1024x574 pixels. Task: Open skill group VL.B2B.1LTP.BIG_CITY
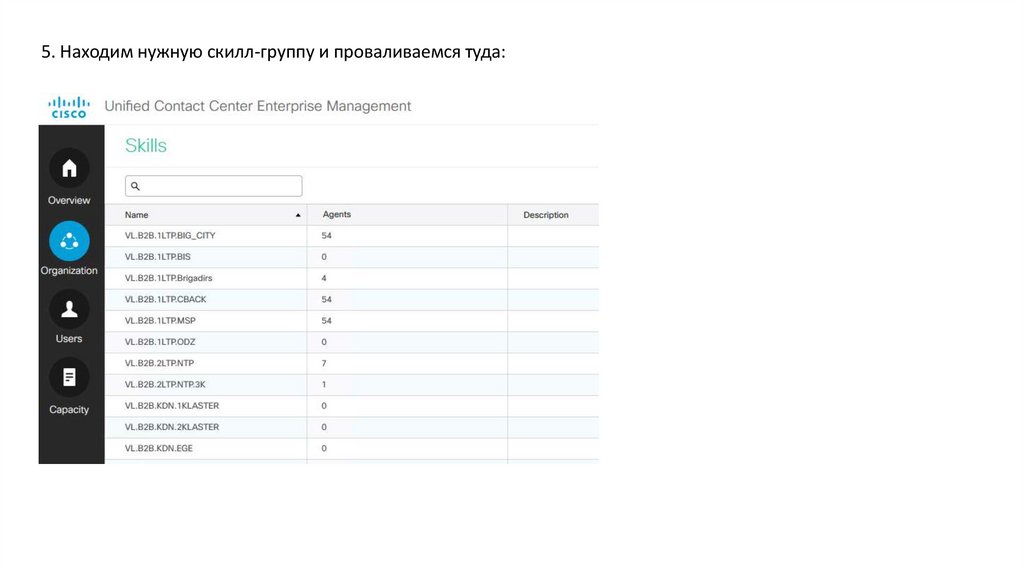(x=170, y=236)
